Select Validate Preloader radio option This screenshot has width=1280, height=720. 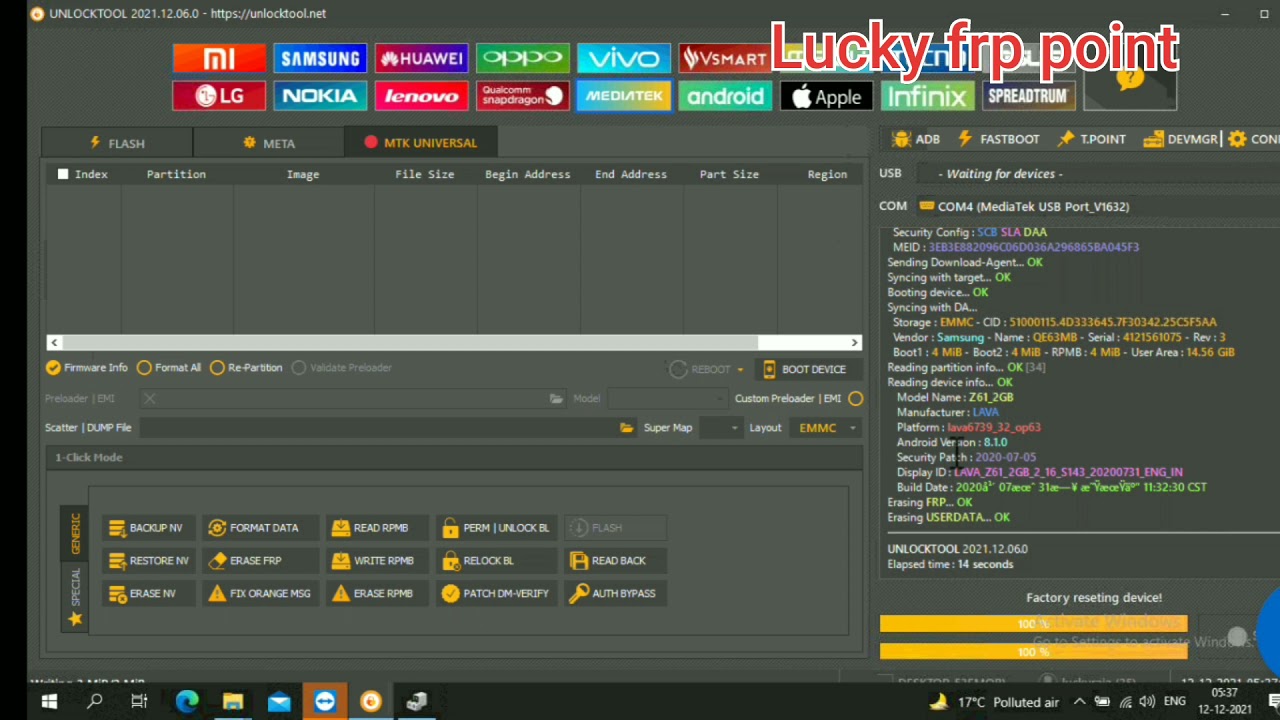pyautogui.click(x=342, y=368)
